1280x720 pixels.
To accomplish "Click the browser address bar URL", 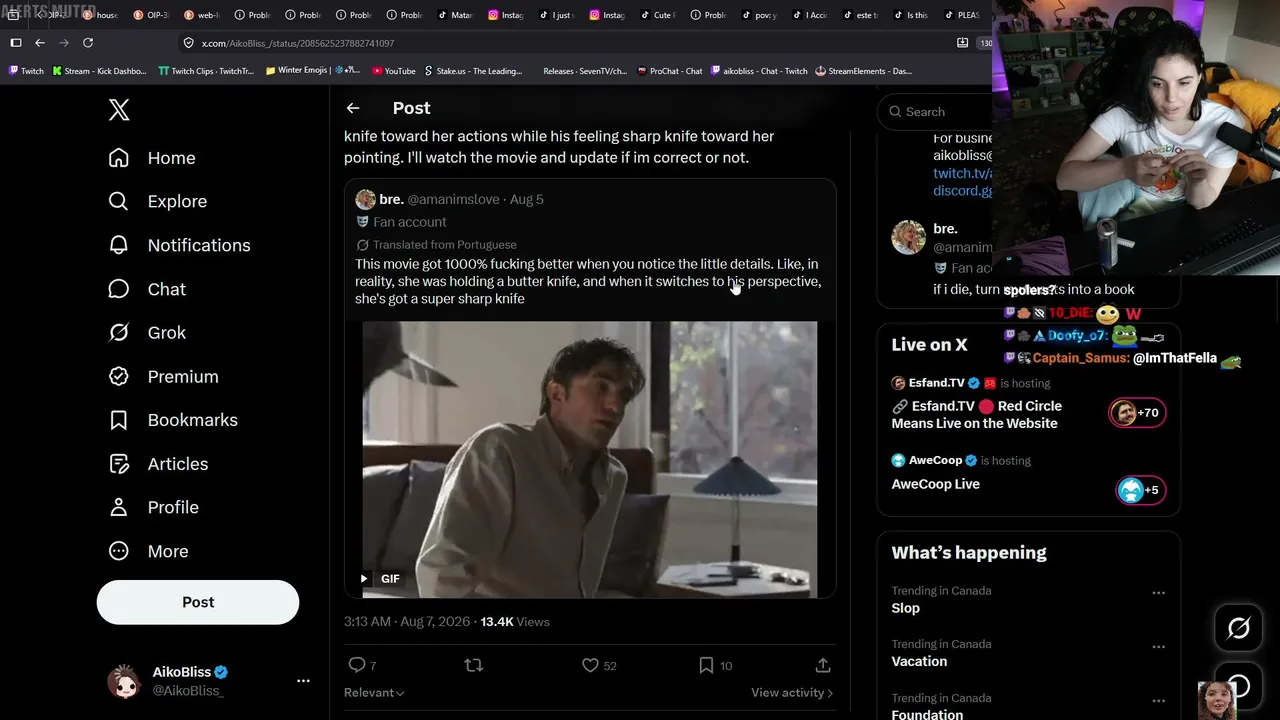I will coord(298,43).
